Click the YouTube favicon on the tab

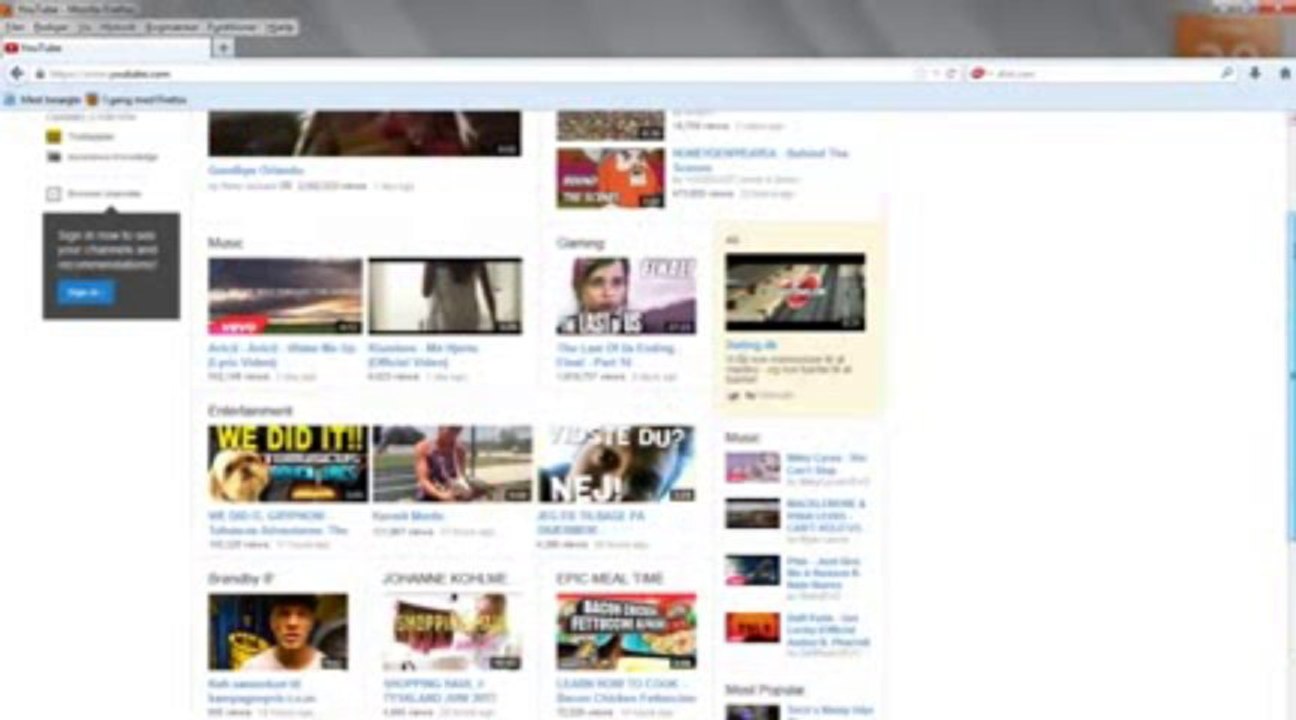(x=11, y=48)
